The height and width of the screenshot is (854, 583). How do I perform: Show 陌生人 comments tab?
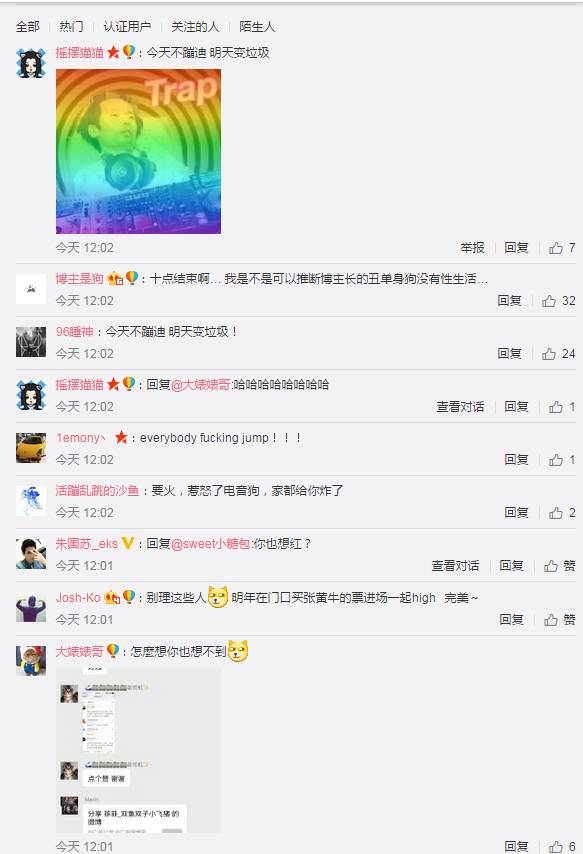(257, 27)
